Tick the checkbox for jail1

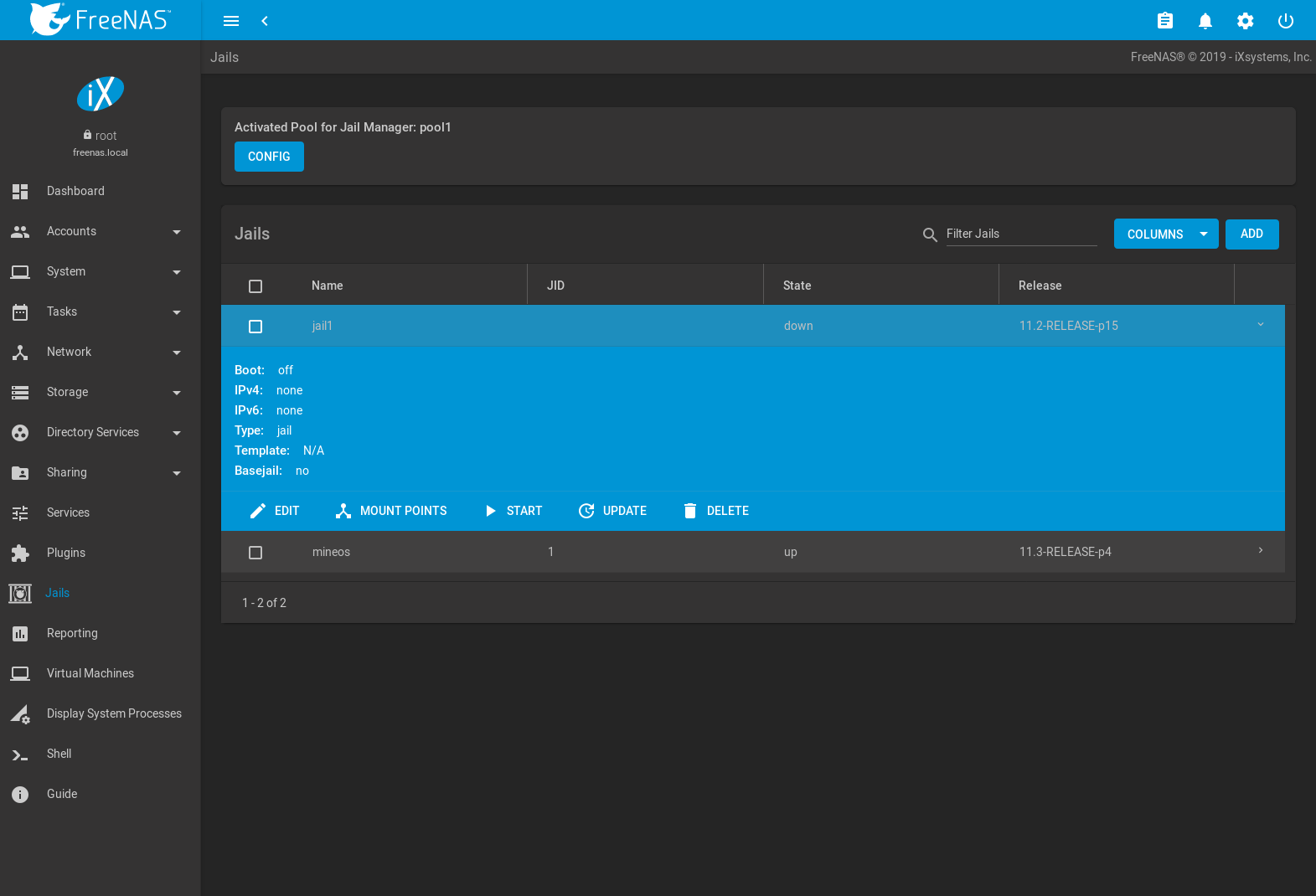coord(255,327)
